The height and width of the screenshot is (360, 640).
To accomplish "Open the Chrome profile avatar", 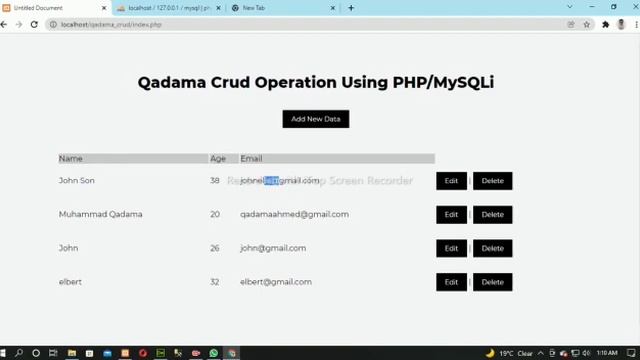I will click(x=621, y=24).
